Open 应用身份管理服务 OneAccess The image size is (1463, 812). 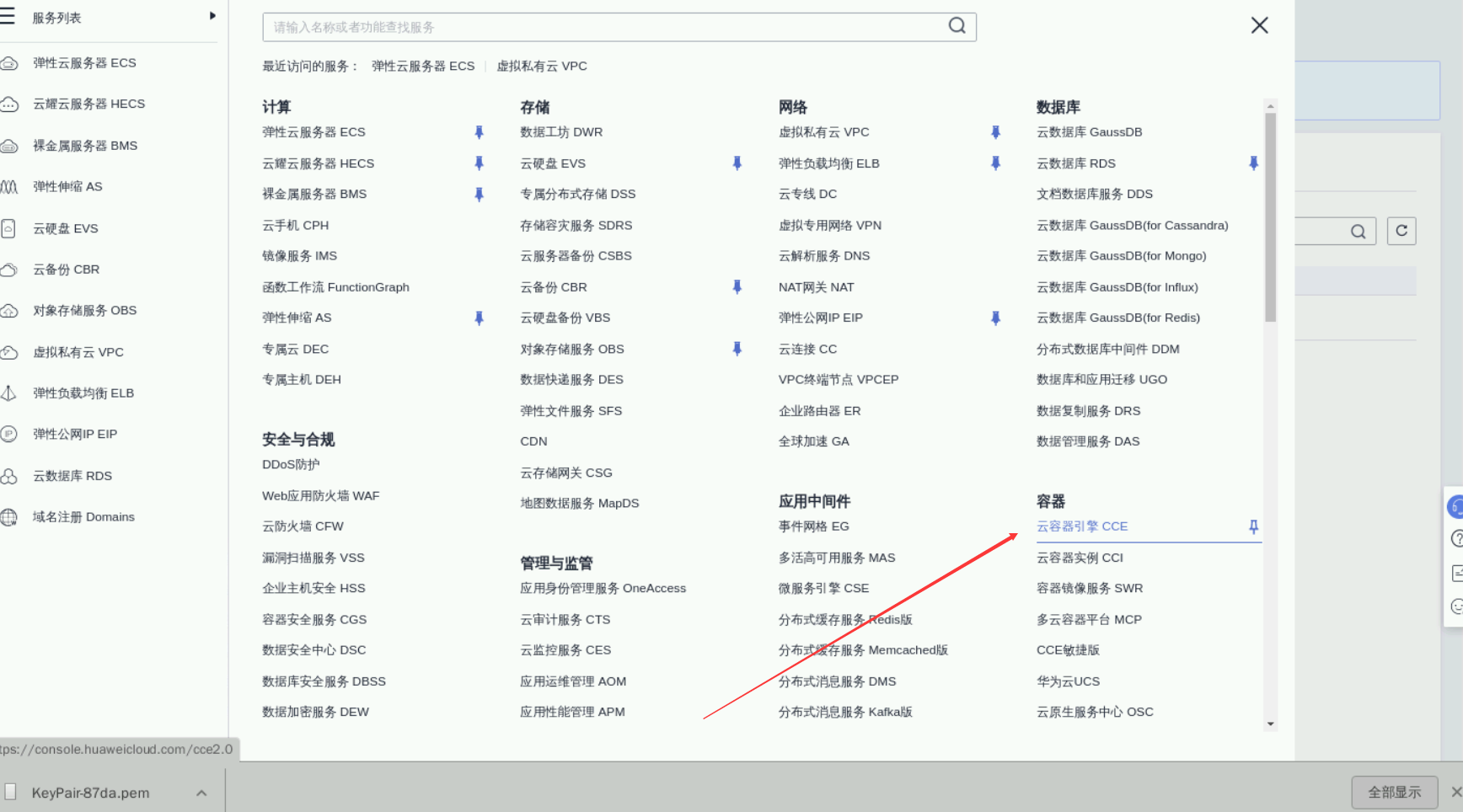coord(603,588)
